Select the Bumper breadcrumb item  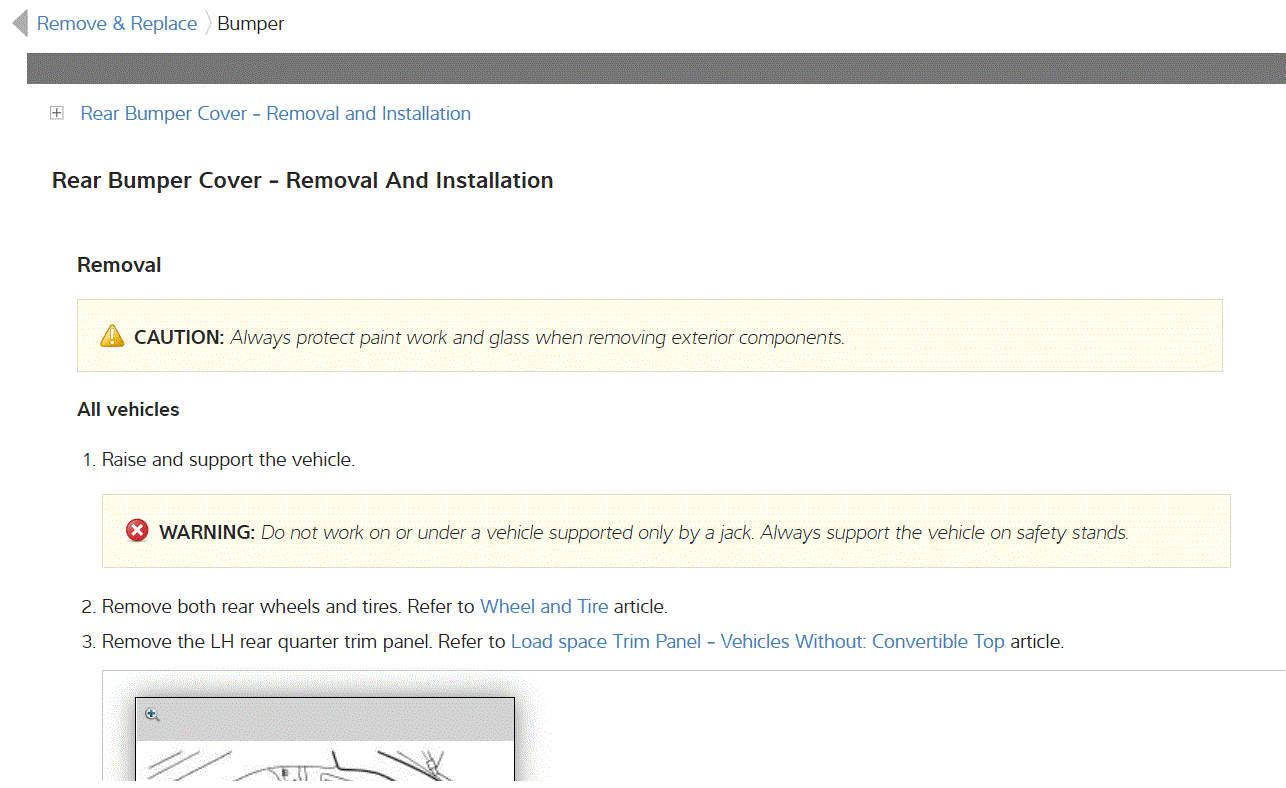[x=251, y=24]
